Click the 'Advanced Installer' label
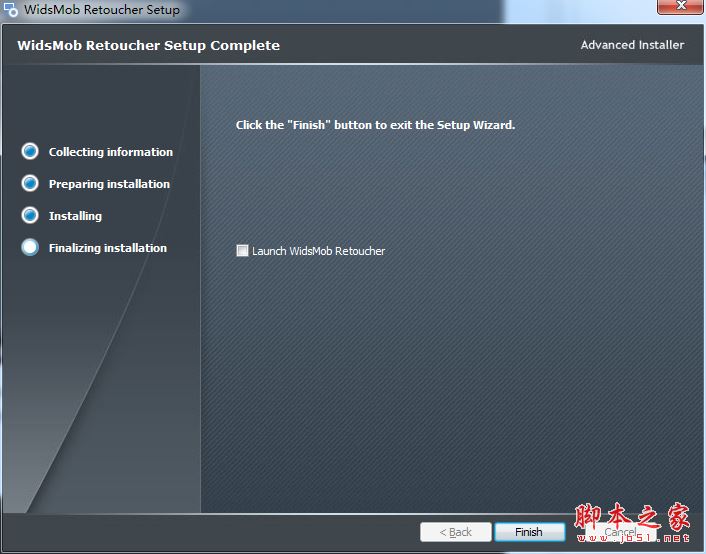This screenshot has height=554, width=706. 632,45
